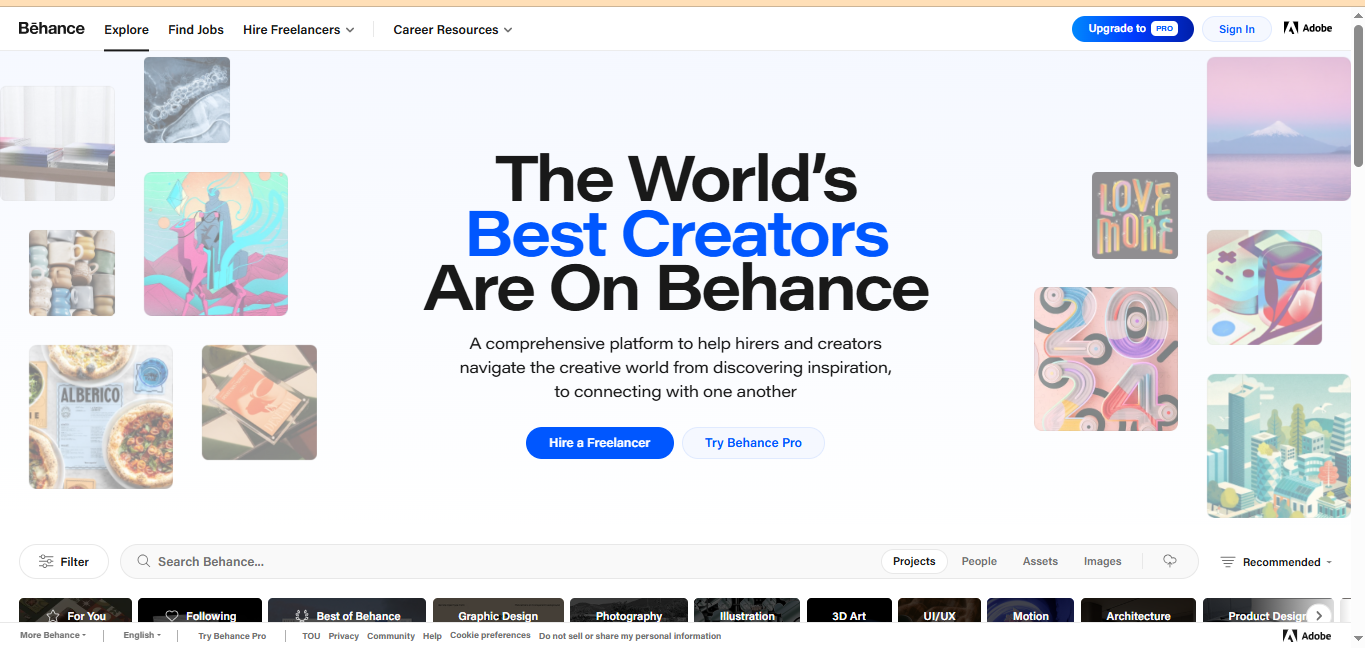Open the pink mountain landscape thumbnail
The height and width of the screenshot is (648, 1365).
(x=1279, y=129)
